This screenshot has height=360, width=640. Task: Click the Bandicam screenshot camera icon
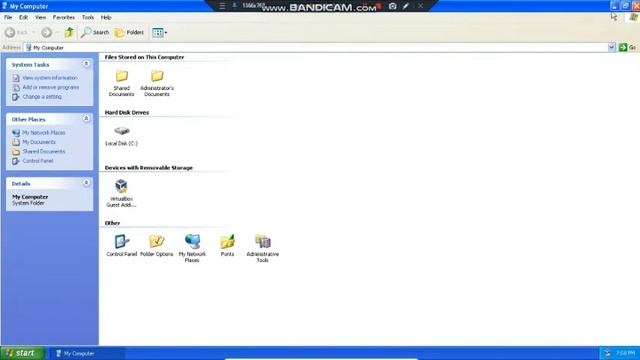tap(393, 6)
